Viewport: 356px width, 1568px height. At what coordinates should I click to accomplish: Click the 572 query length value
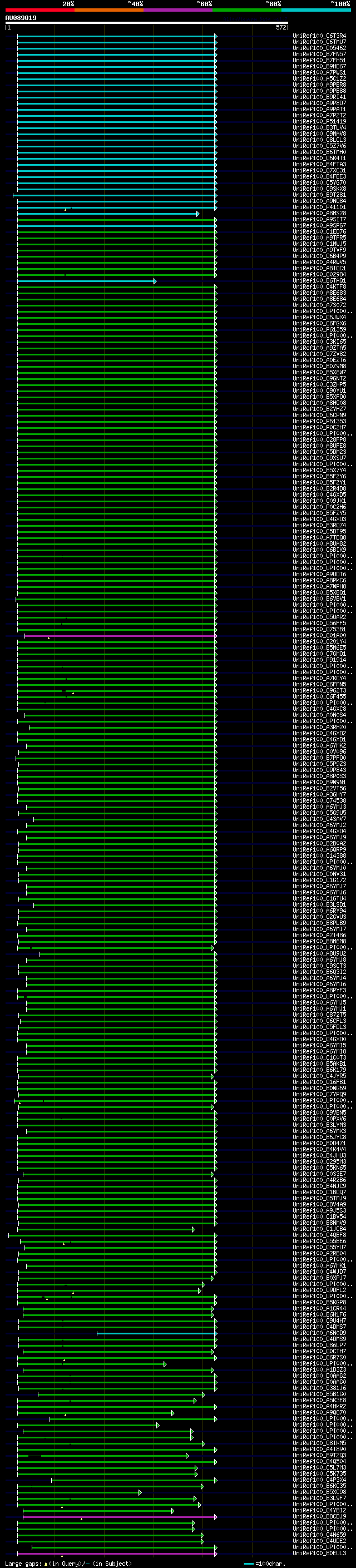(281, 27)
